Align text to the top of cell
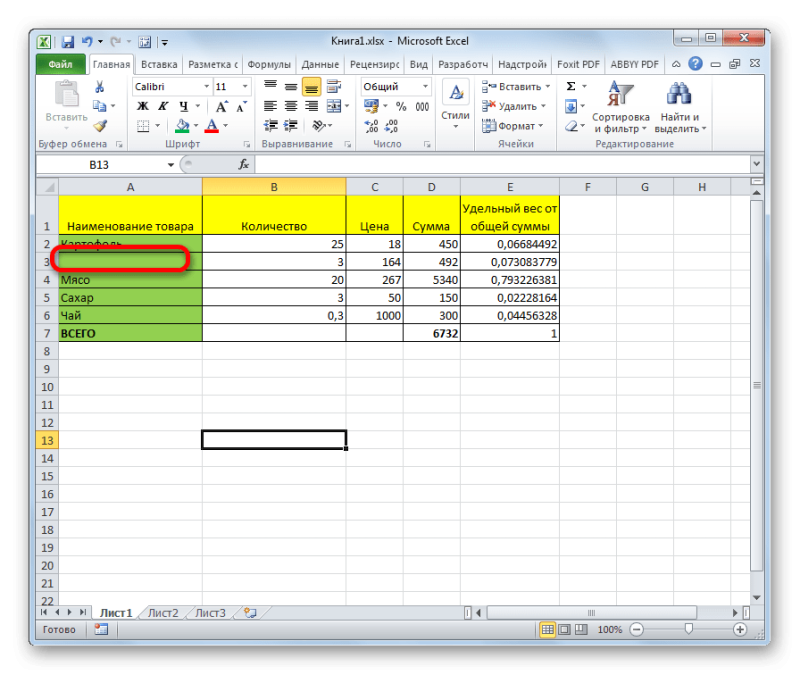800x675 pixels. pyautogui.click(x=270, y=87)
